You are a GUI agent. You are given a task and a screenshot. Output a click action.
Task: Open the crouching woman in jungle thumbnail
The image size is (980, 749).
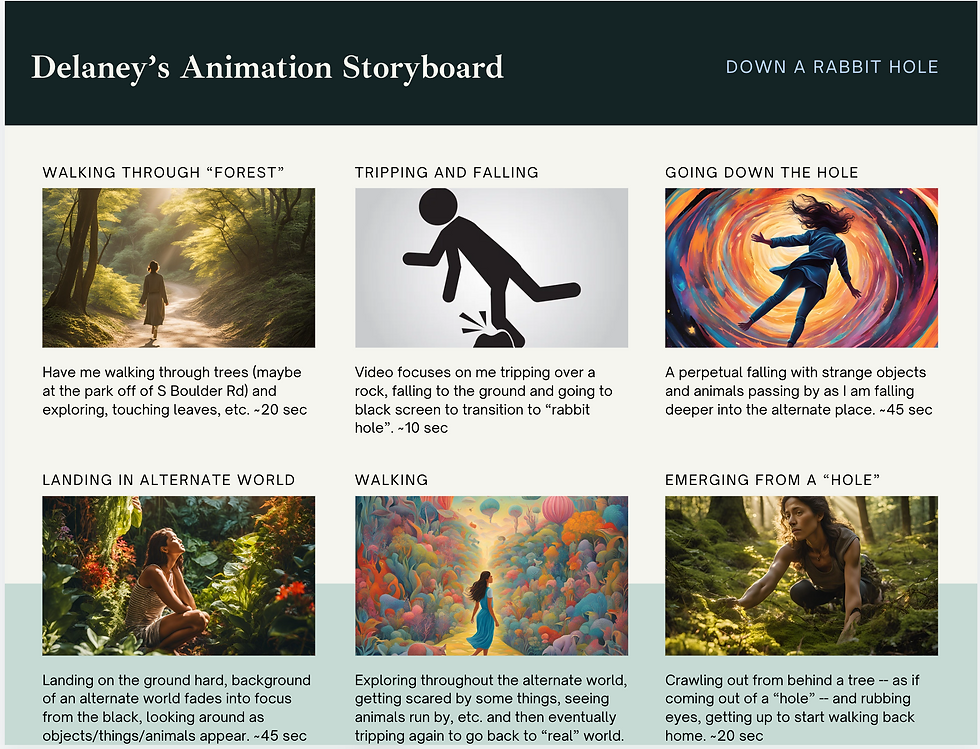(x=178, y=575)
